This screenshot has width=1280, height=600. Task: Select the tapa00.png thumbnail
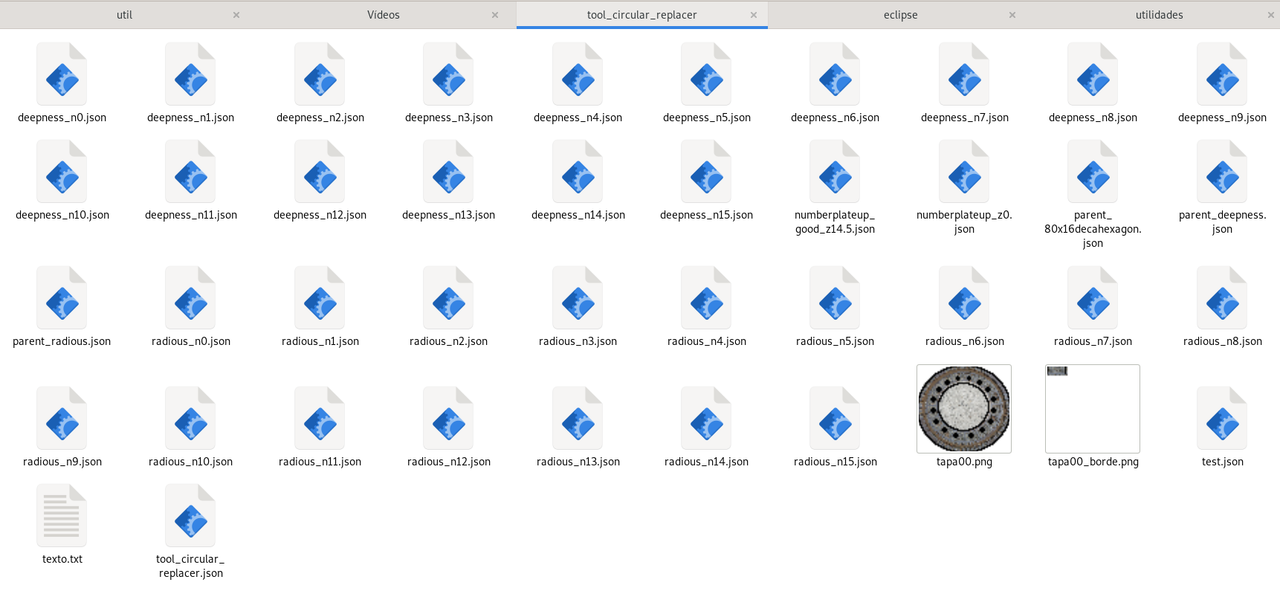pyautogui.click(x=964, y=408)
